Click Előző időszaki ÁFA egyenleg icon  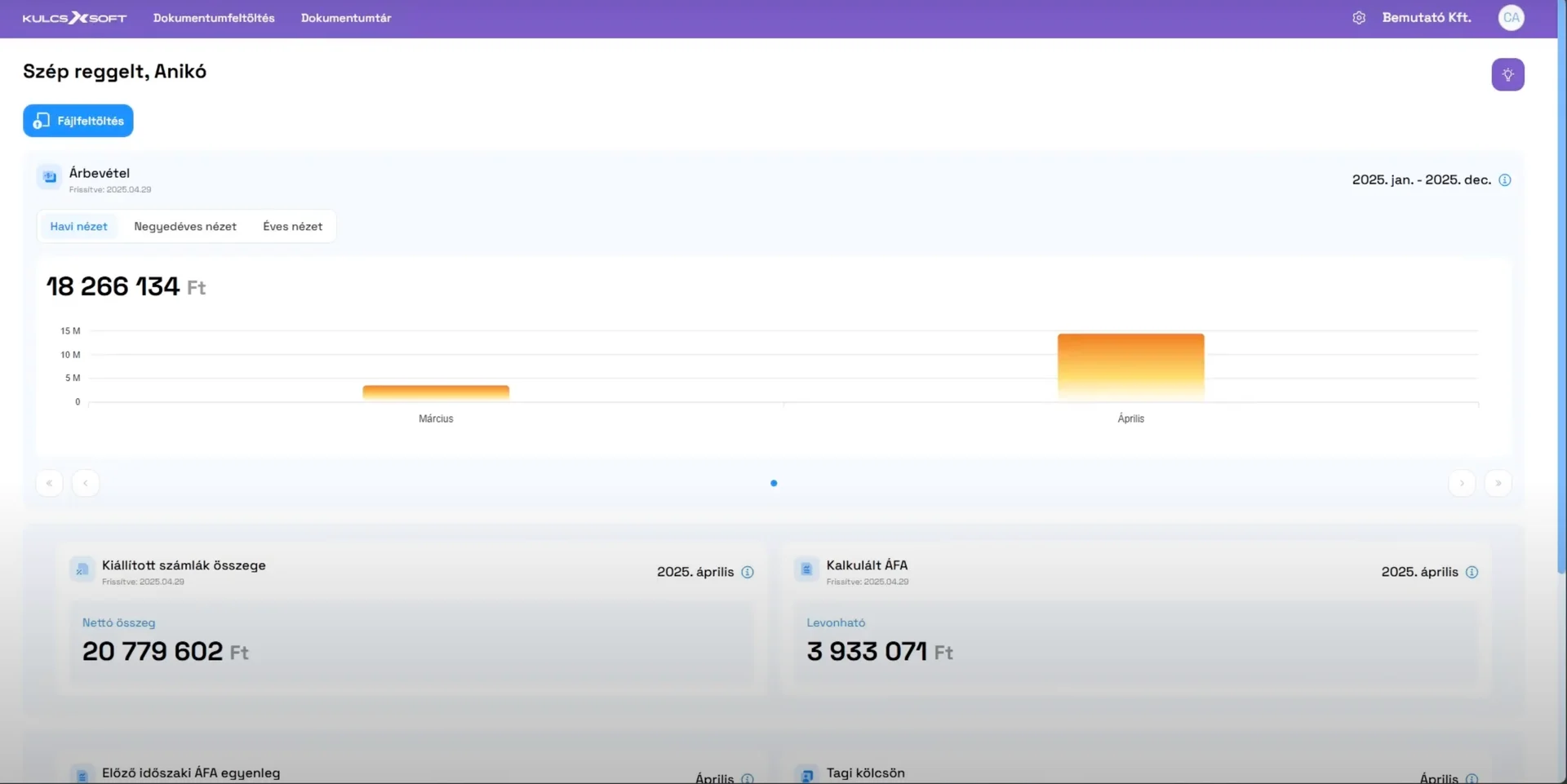coord(82,775)
